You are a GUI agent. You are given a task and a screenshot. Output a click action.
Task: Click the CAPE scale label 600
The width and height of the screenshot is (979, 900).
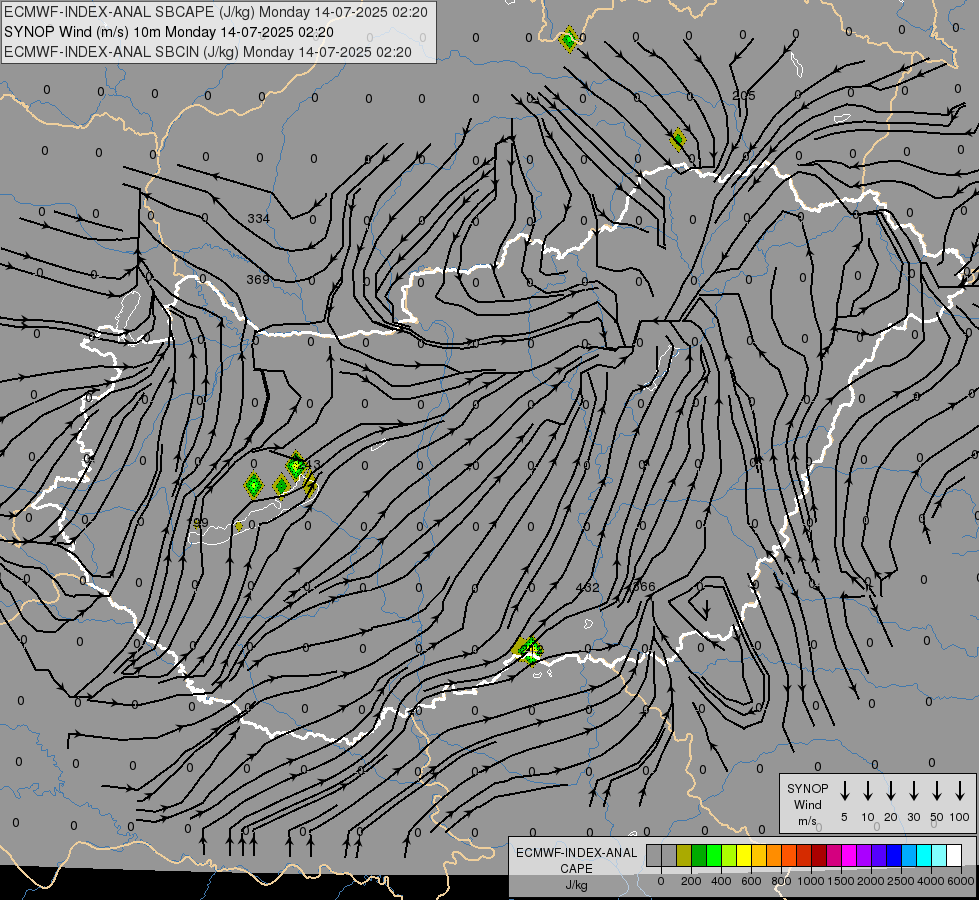(751, 881)
